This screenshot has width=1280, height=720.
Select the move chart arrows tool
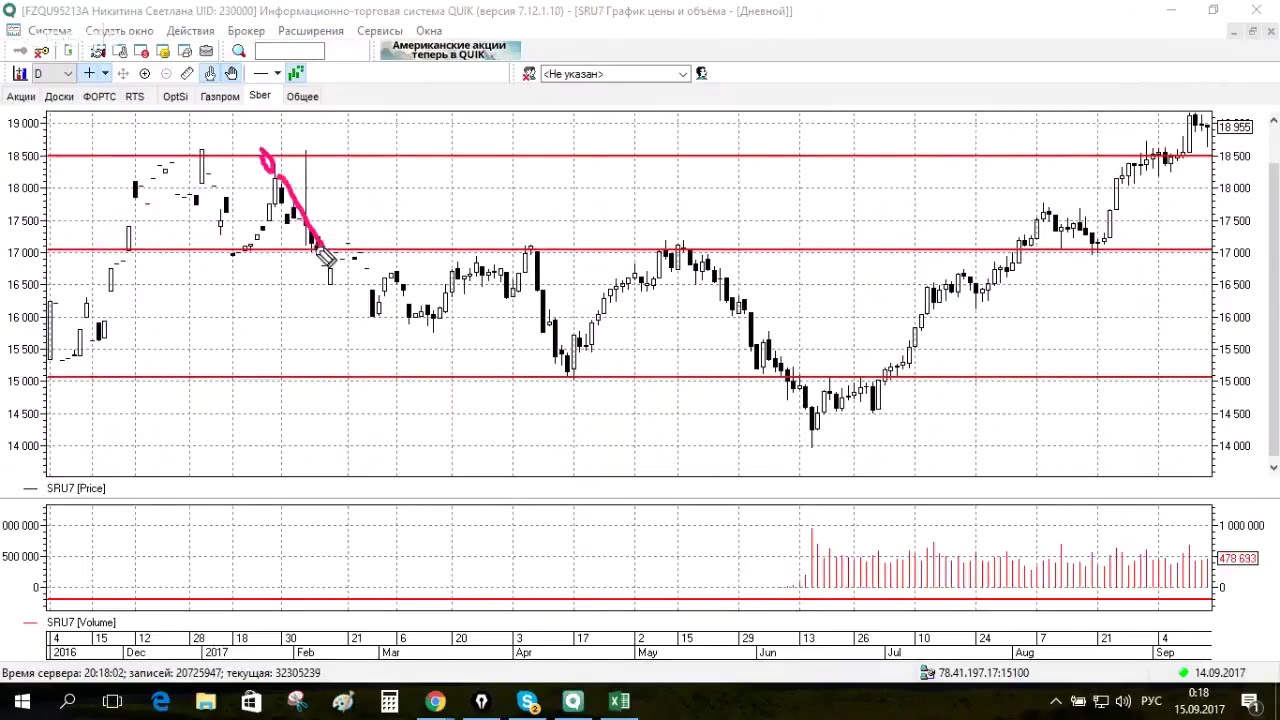pos(123,73)
